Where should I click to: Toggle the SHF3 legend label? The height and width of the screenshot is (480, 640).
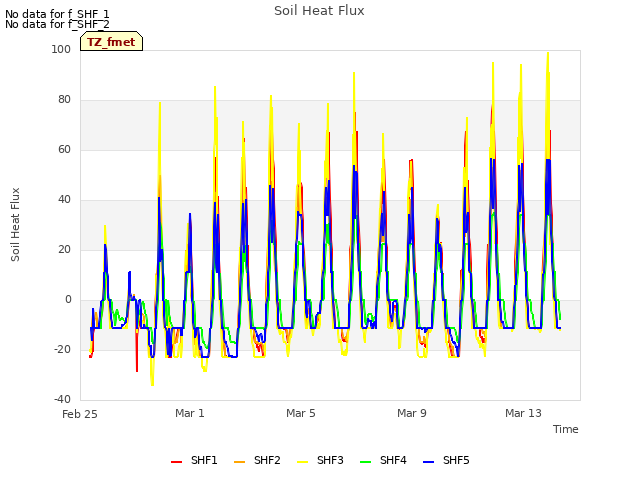330,460
